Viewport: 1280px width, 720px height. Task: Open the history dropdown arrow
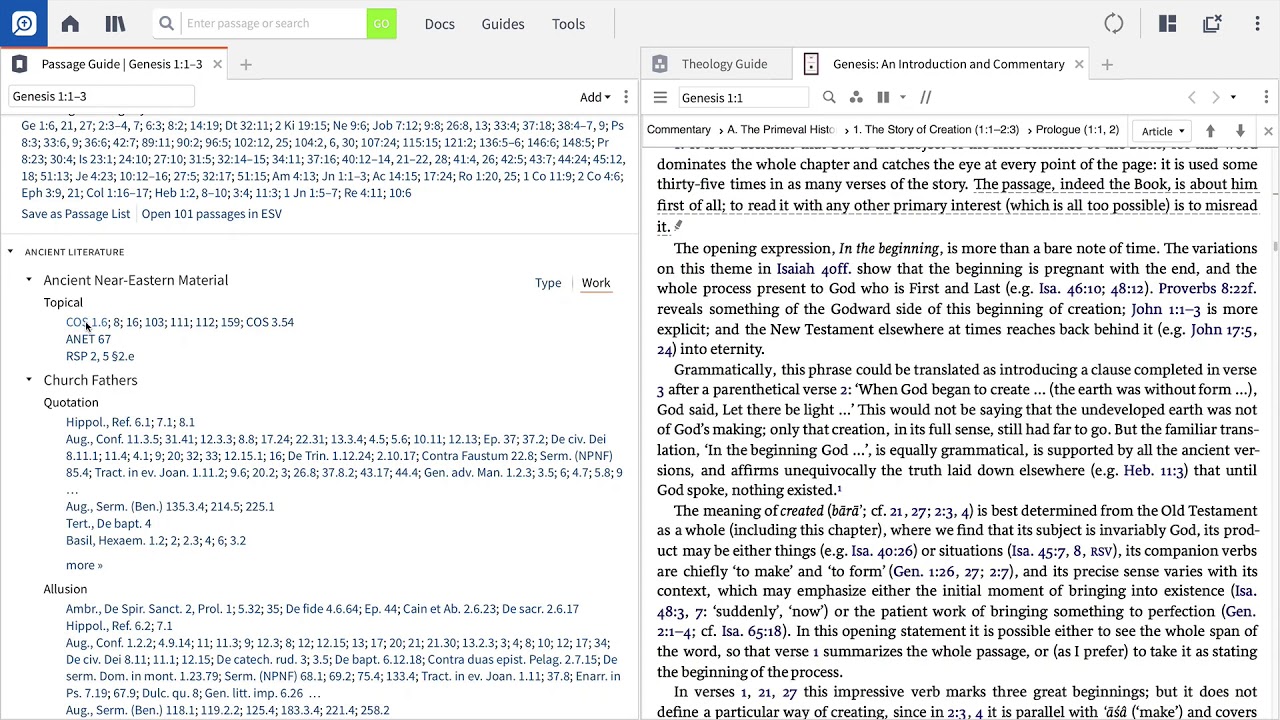(1233, 97)
